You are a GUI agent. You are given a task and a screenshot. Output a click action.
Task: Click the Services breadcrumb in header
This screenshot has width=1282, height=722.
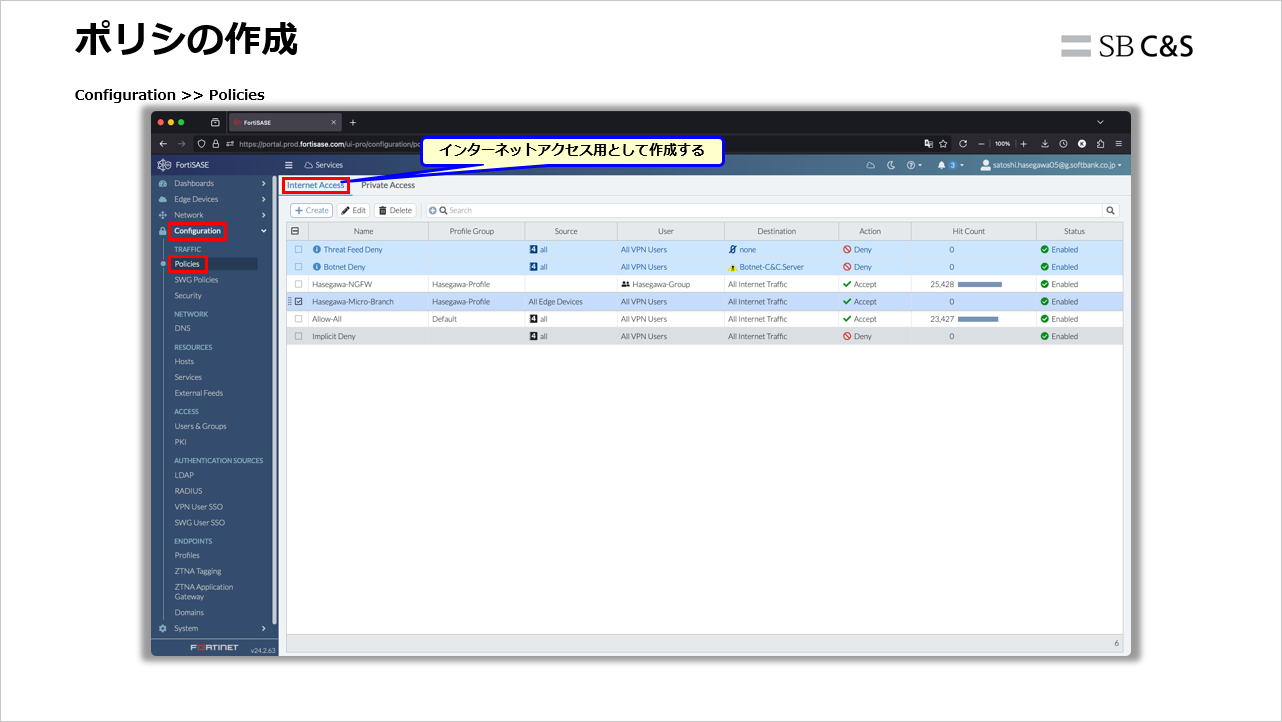[x=324, y=165]
